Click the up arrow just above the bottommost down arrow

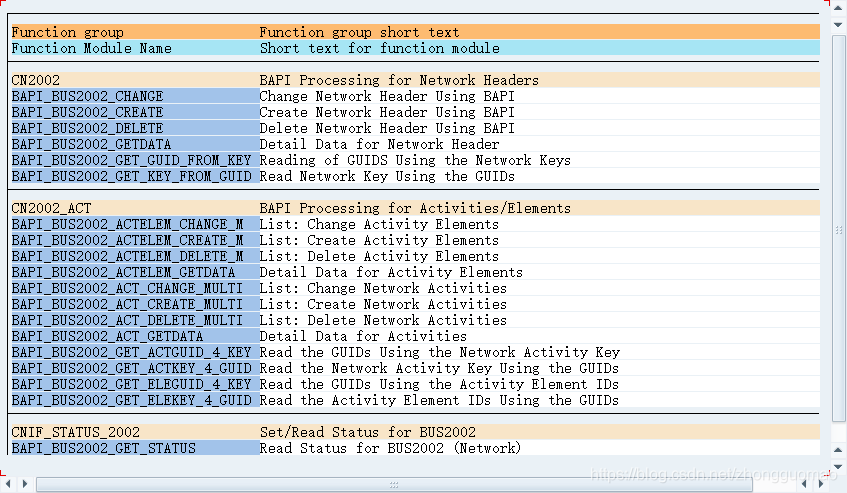pos(838,450)
